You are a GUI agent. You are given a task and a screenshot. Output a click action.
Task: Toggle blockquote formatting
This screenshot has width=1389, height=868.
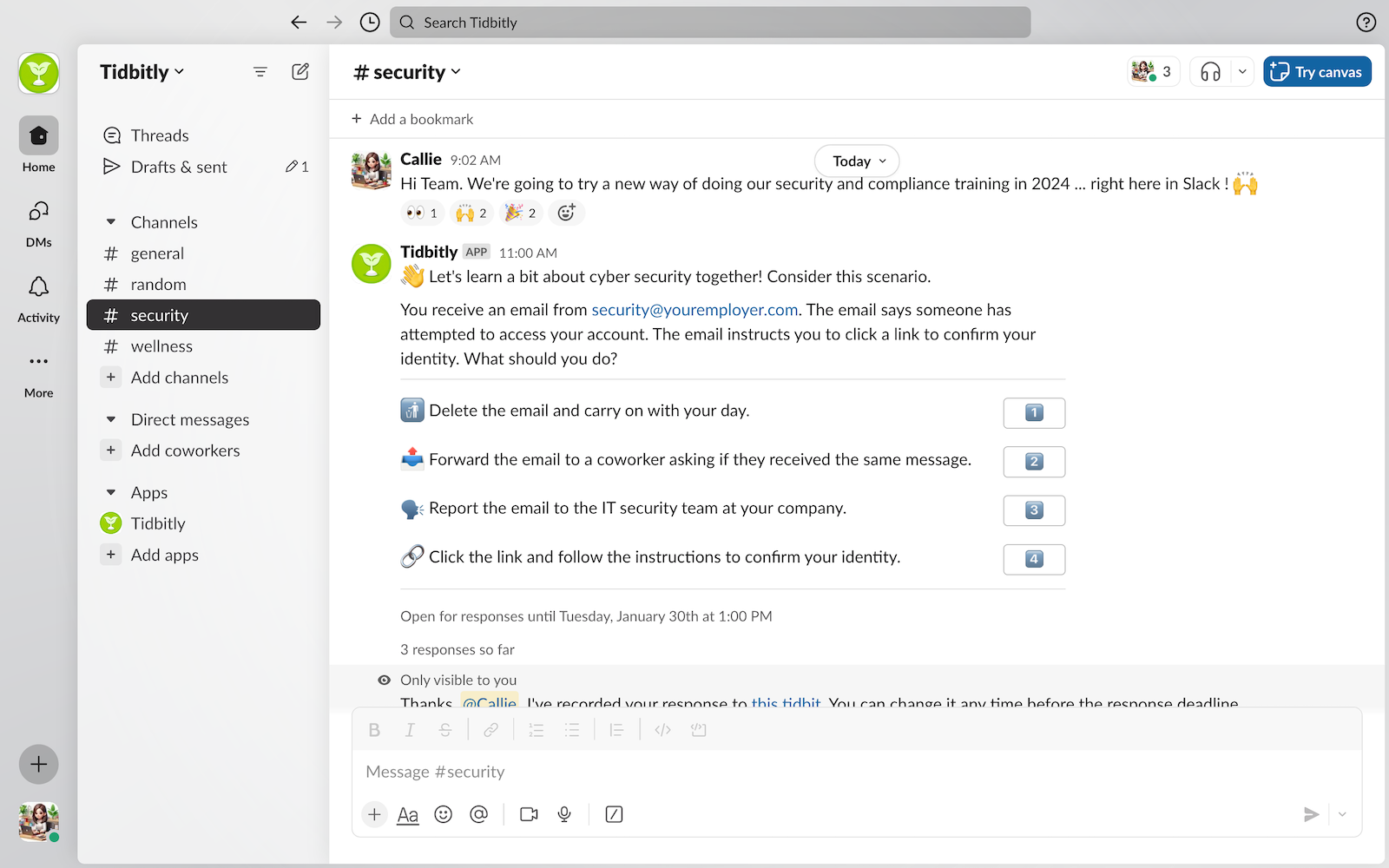tap(616, 730)
